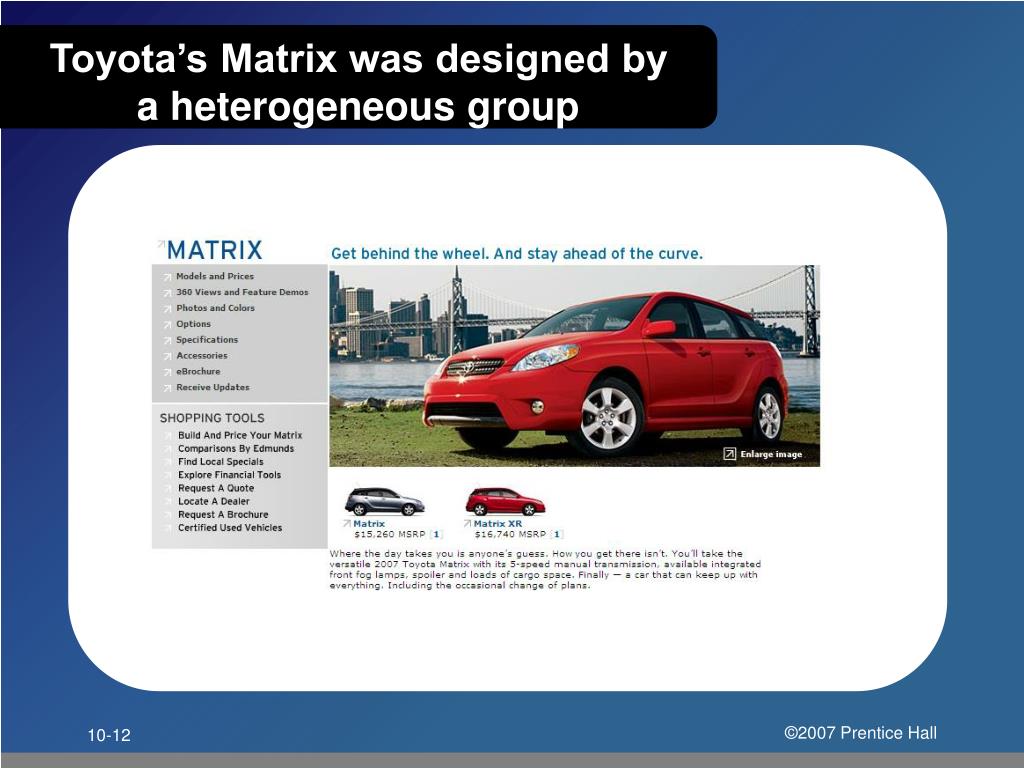Open the Accessories section
The width and height of the screenshot is (1024, 768).
click(202, 355)
